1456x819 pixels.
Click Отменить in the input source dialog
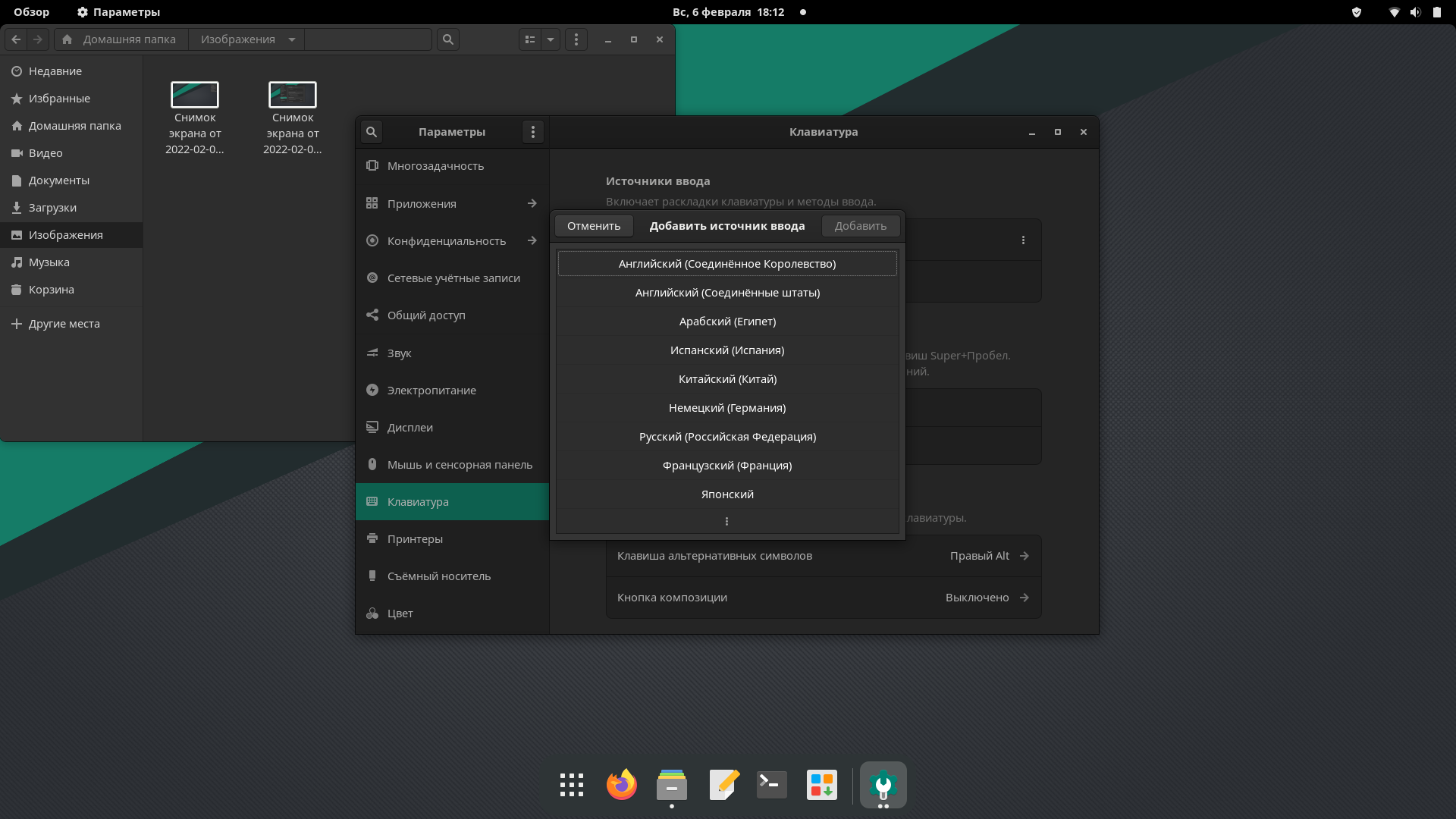click(x=594, y=226)
